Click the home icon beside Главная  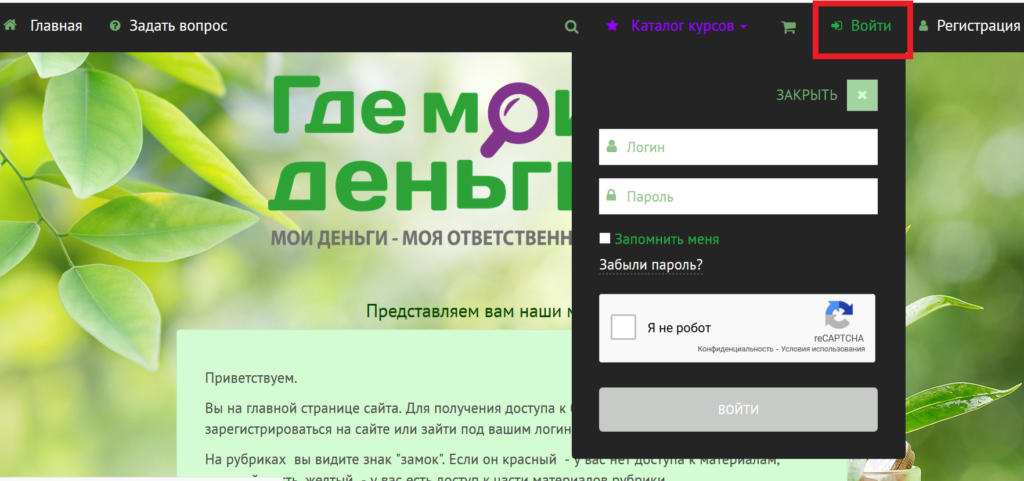9,25
